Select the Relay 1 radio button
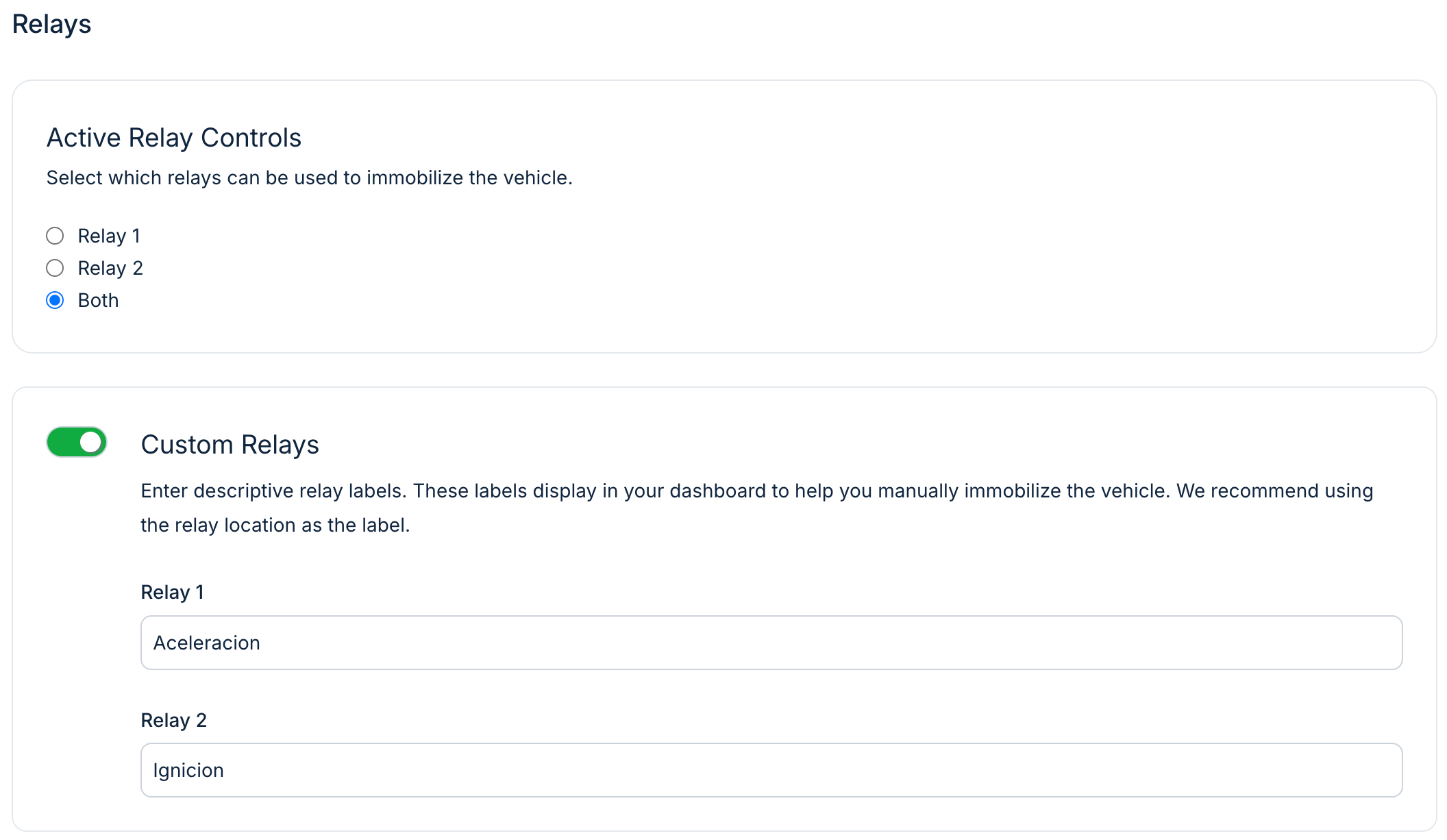The image size is (1447, 840). [55, 236]
